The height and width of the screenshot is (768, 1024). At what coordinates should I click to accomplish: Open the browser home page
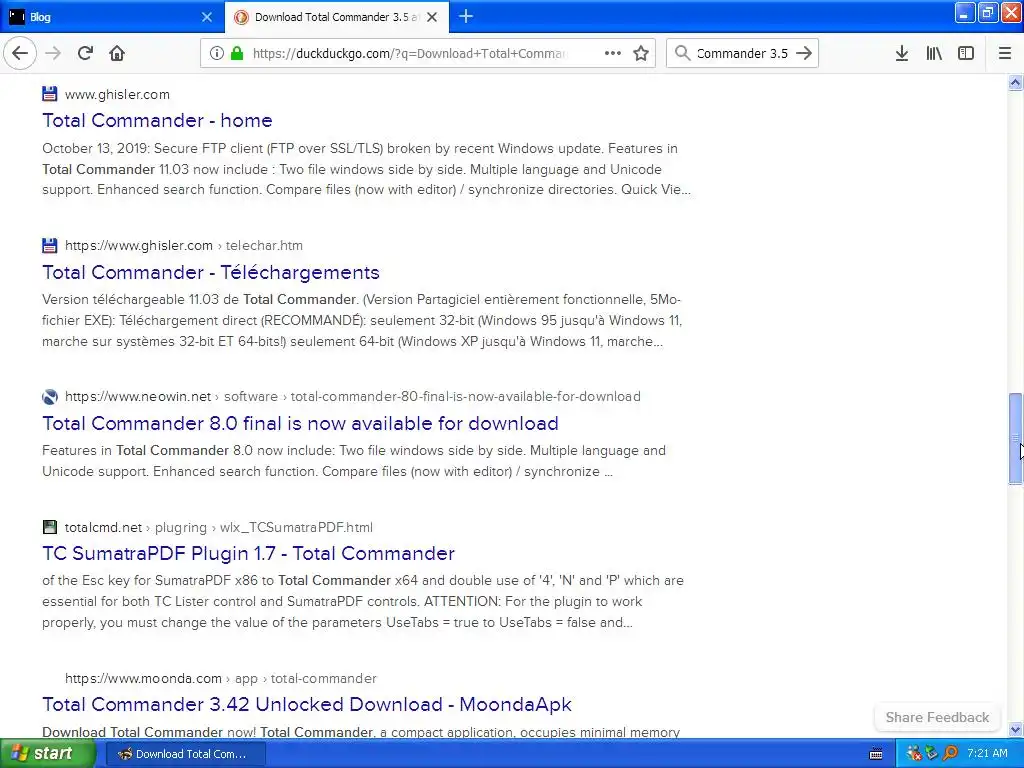117,53
